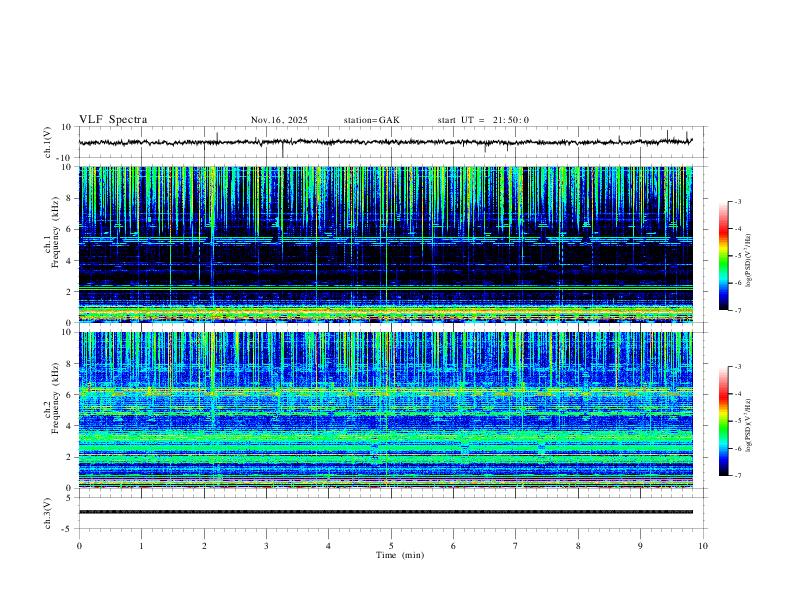Click the ch.1 voltage waveform trace
The height and width of the screenshot is (612, 792).
pyautogui.click(x=385, y=142)
